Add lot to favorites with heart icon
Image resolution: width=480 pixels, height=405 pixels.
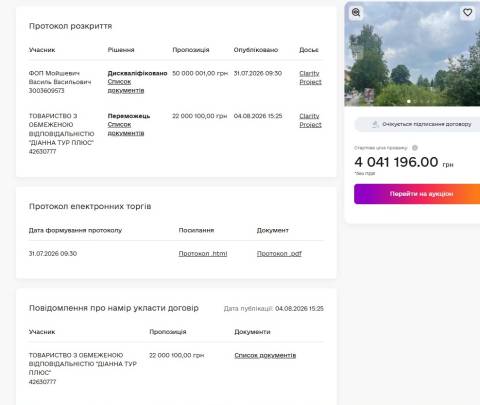pos(468,12)
